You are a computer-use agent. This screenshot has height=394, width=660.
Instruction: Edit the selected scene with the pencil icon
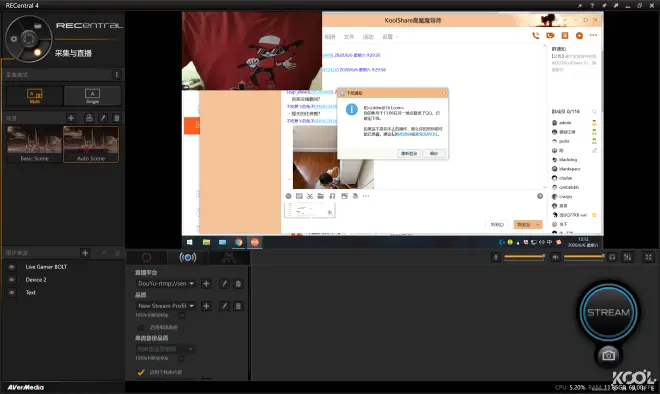[103, 118]
